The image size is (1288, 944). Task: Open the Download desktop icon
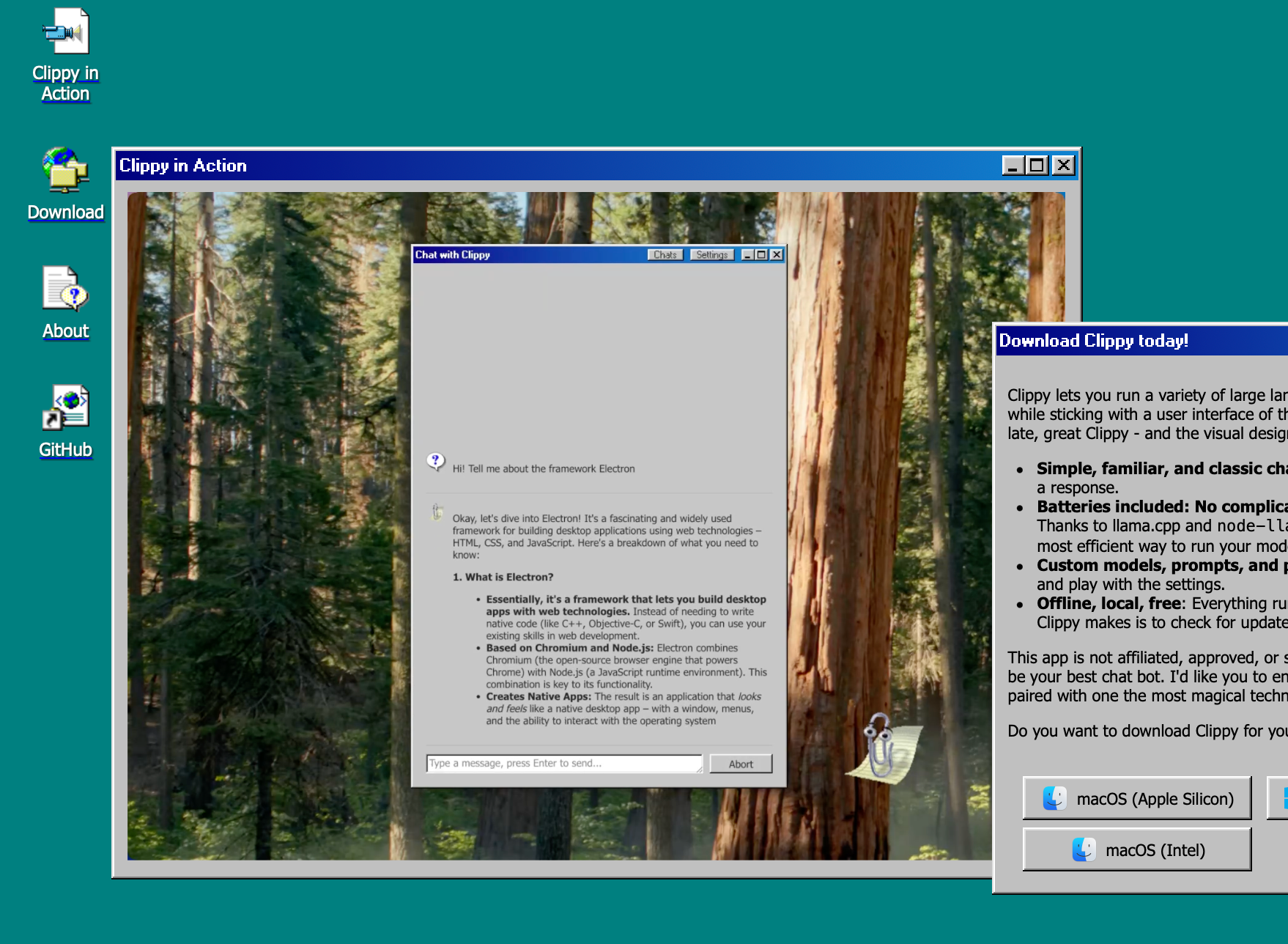[x=65, y=184]
